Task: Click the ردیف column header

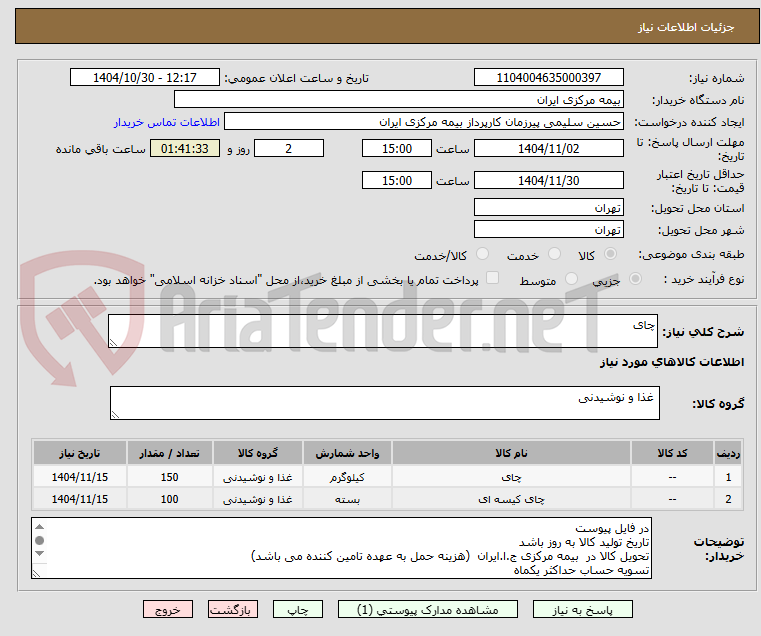Action: pos(728,453)
